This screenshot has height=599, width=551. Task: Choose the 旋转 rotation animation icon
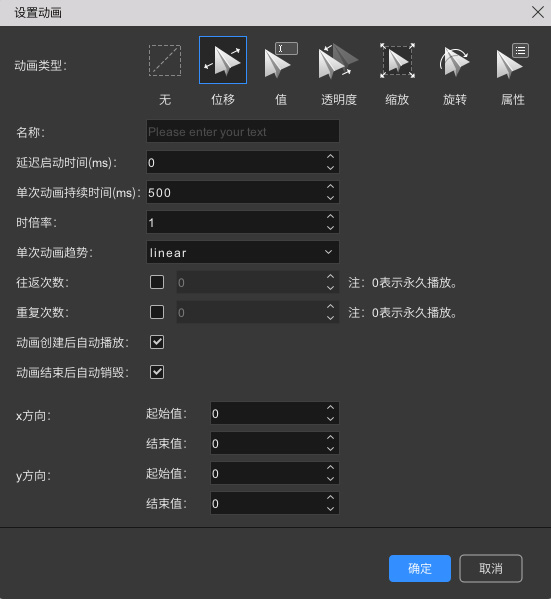(454, 61)
